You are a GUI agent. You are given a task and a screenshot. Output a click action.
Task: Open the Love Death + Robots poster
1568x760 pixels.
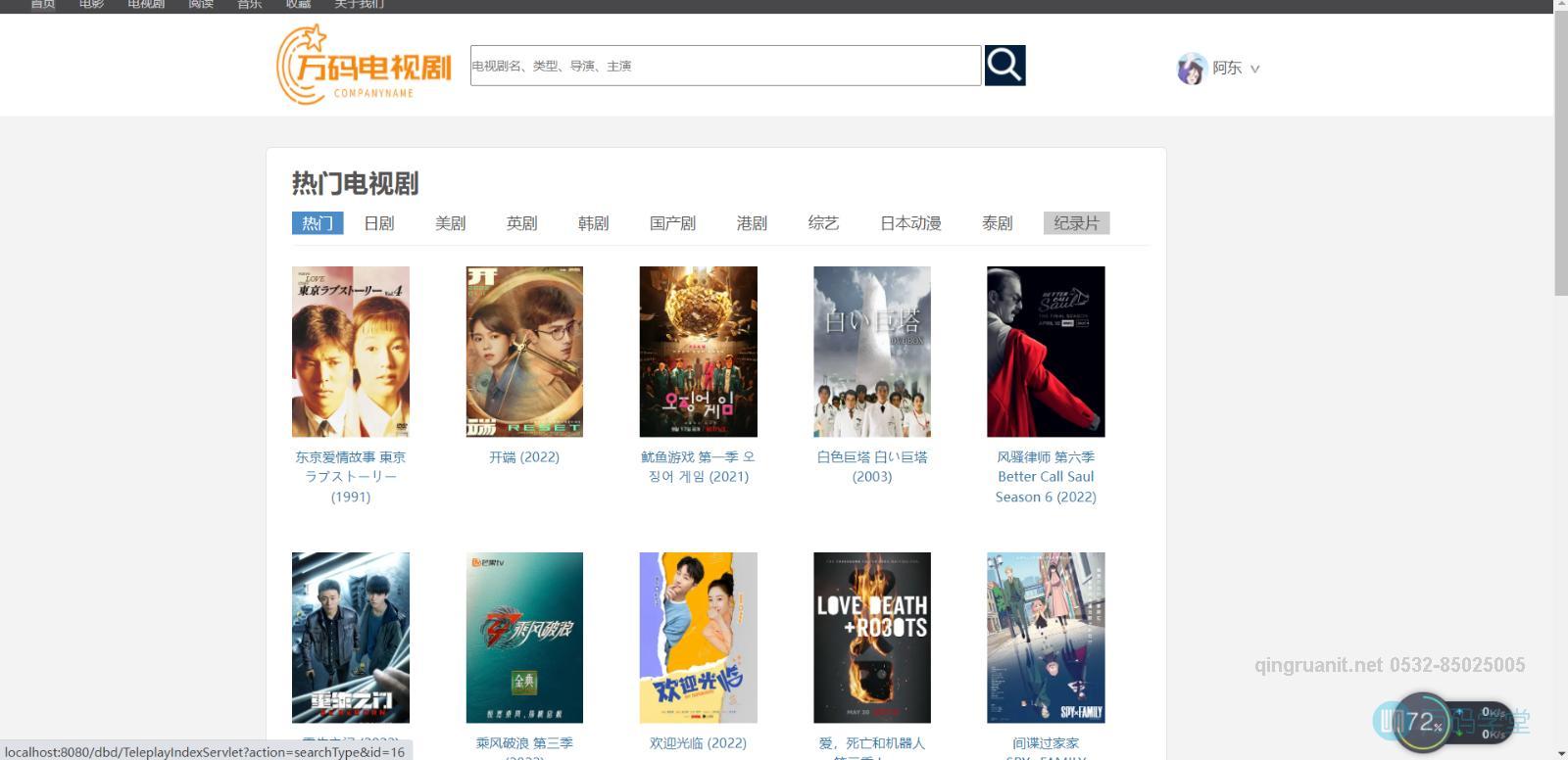pyautogui.click(x=872, y=638)
